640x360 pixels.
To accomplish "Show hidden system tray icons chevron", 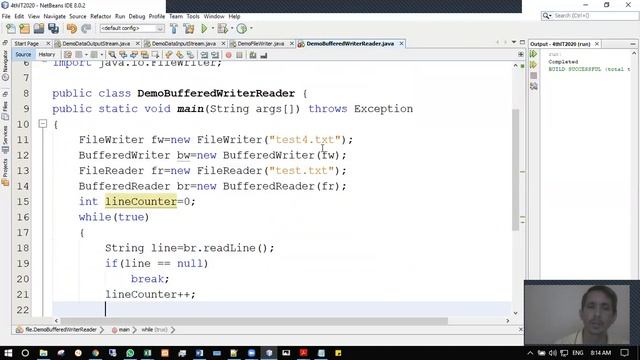I will pos(530,353).
